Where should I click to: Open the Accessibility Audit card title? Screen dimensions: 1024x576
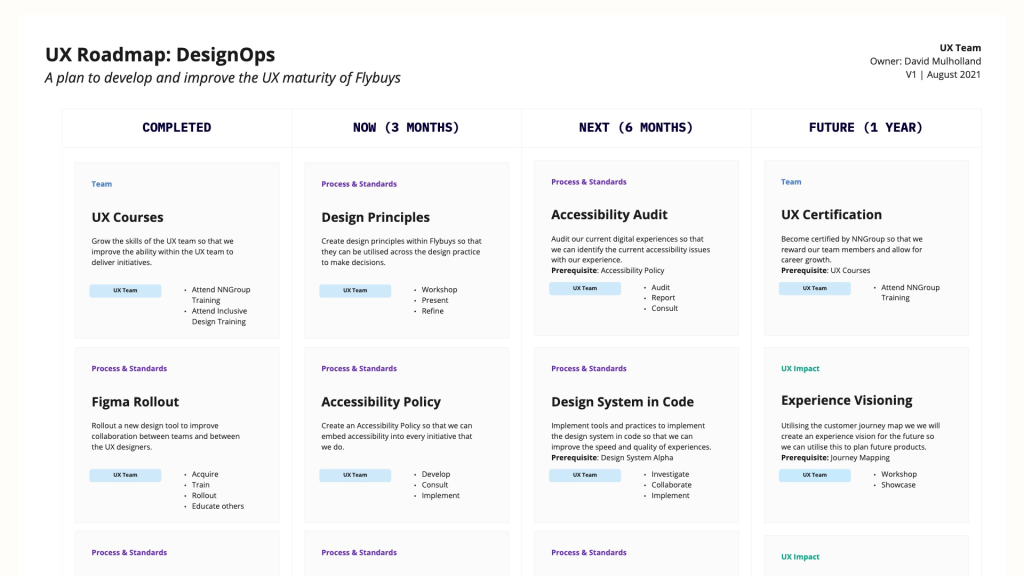pos(609,215)
